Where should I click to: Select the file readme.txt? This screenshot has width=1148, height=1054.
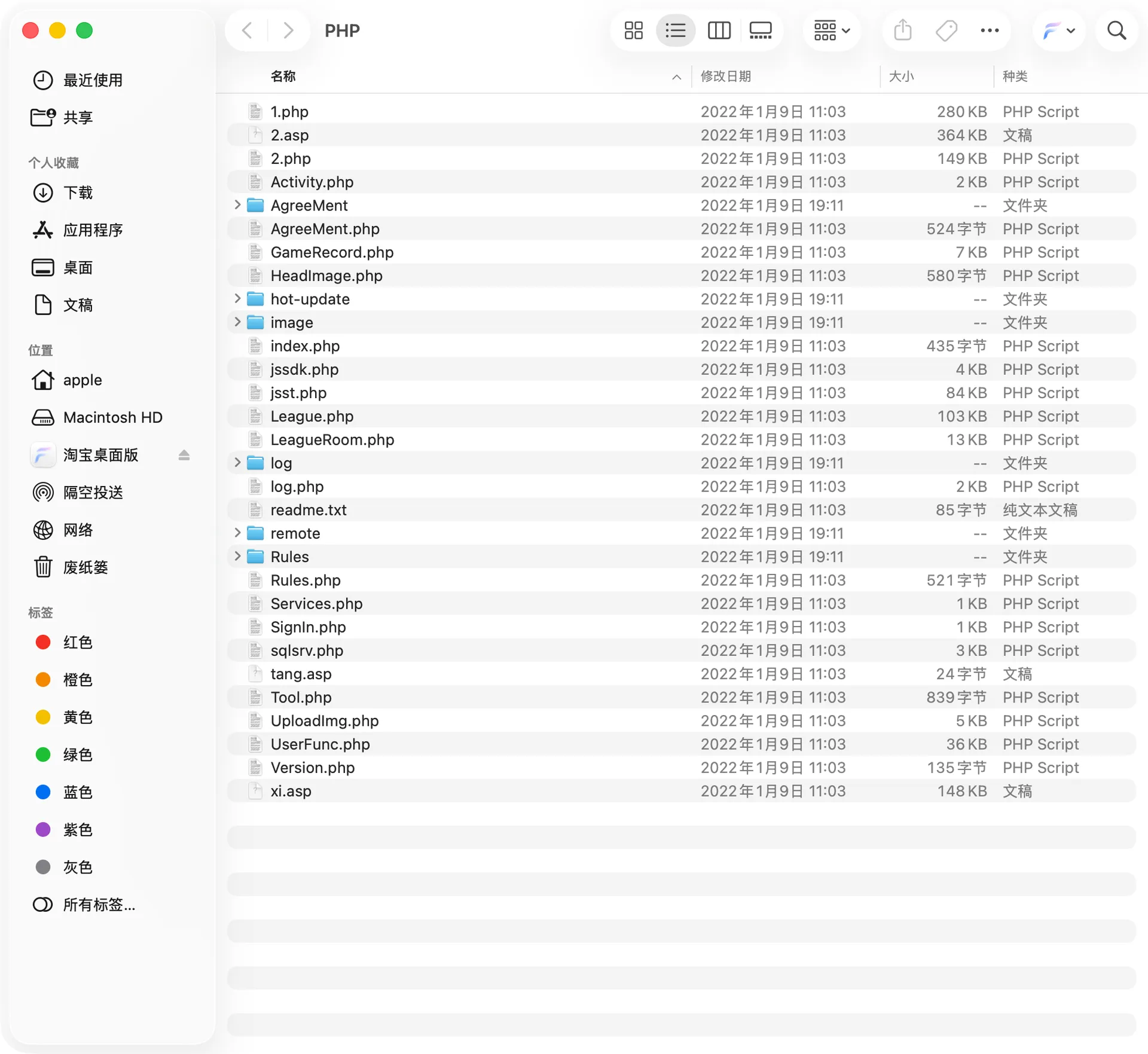pyautogui.click(x=681, y=510)
